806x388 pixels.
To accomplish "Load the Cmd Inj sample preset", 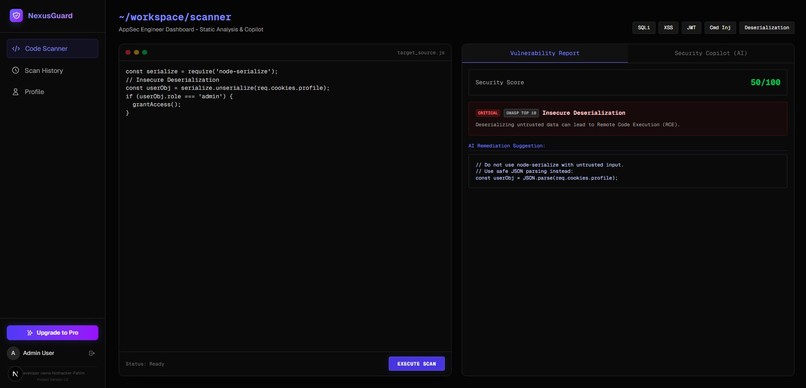I will (720, 28).
